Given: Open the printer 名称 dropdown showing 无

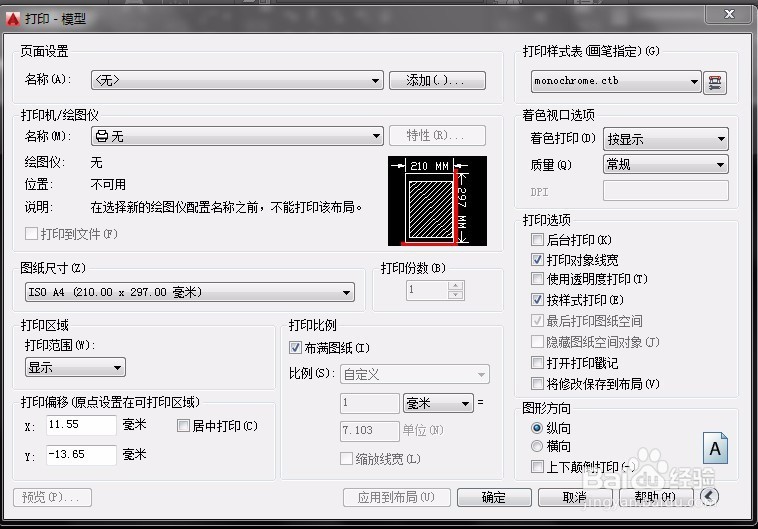Looking at the screenshot, I should coord(237,136).
